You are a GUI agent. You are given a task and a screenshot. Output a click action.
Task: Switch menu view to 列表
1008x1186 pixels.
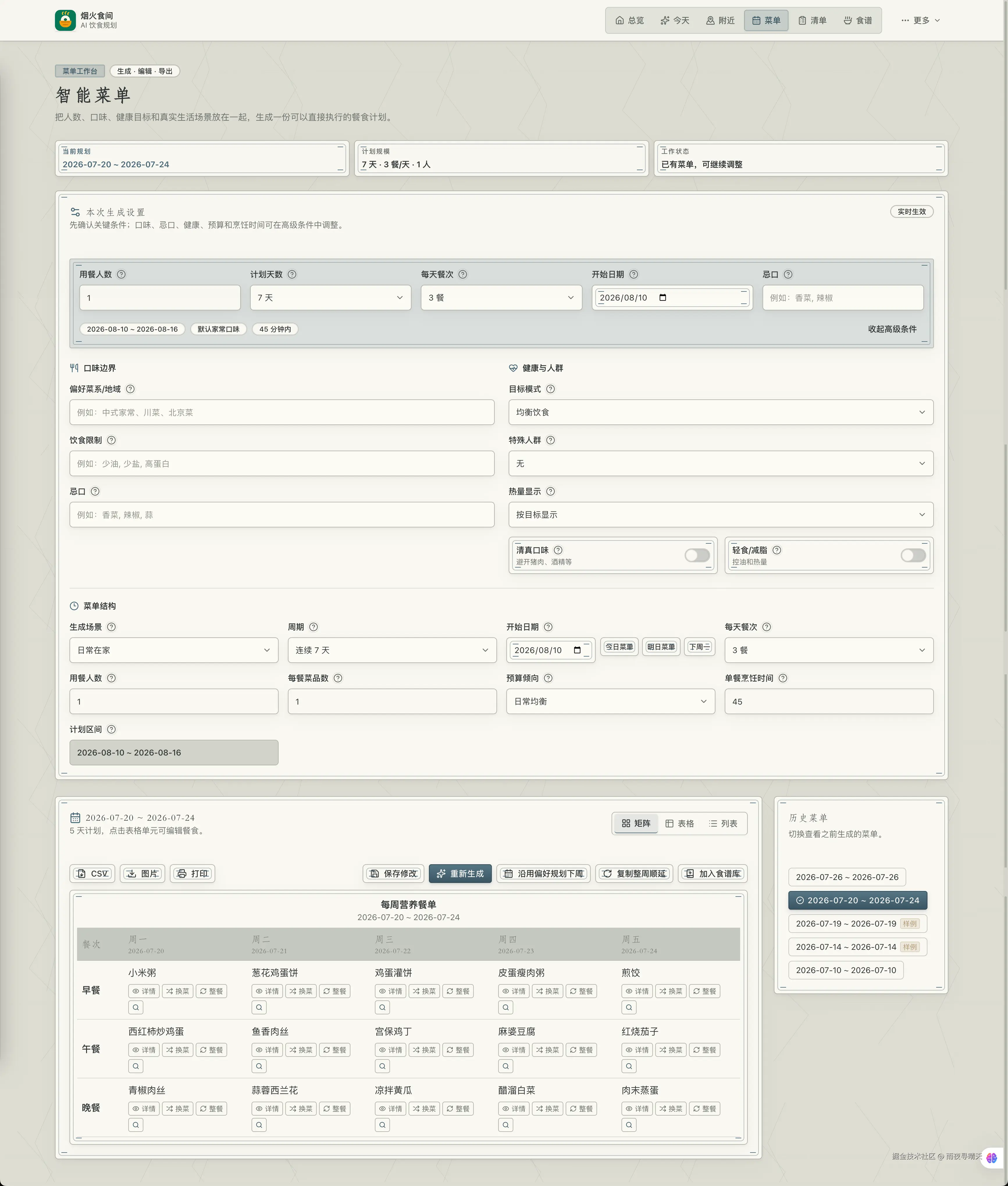point(724,824)
